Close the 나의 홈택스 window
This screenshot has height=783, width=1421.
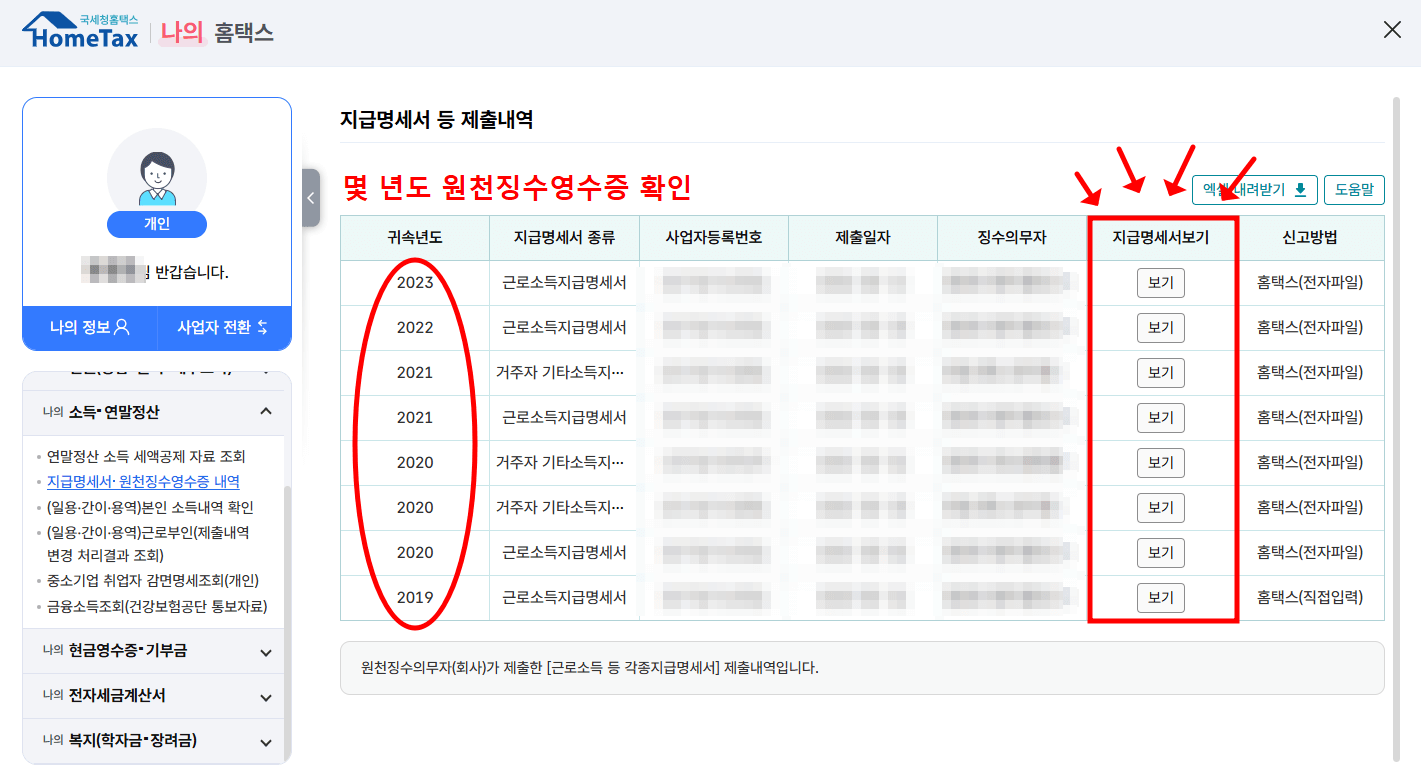pos(1392,29)
